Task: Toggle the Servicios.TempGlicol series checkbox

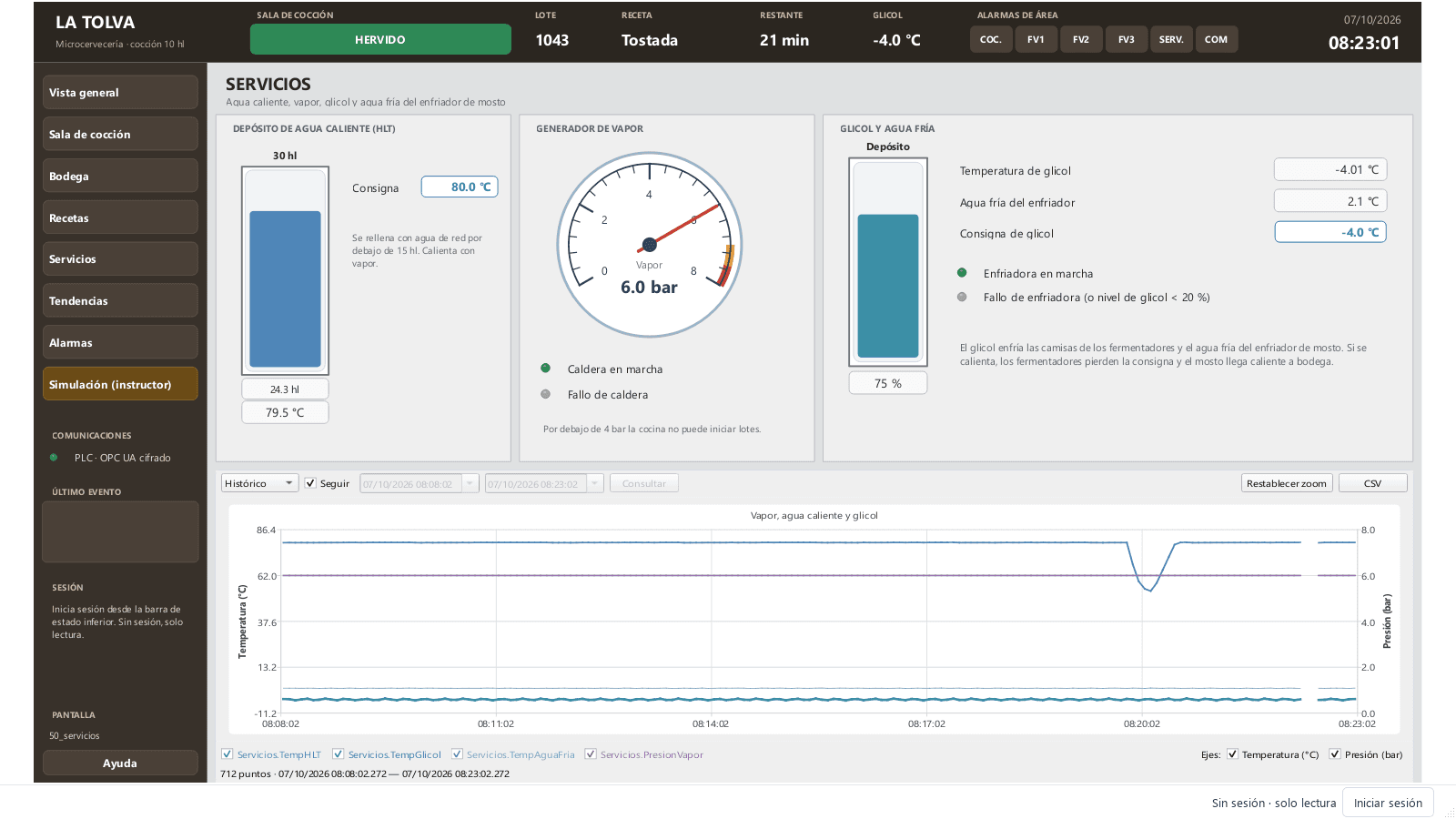Action: [x=339, y=754]
